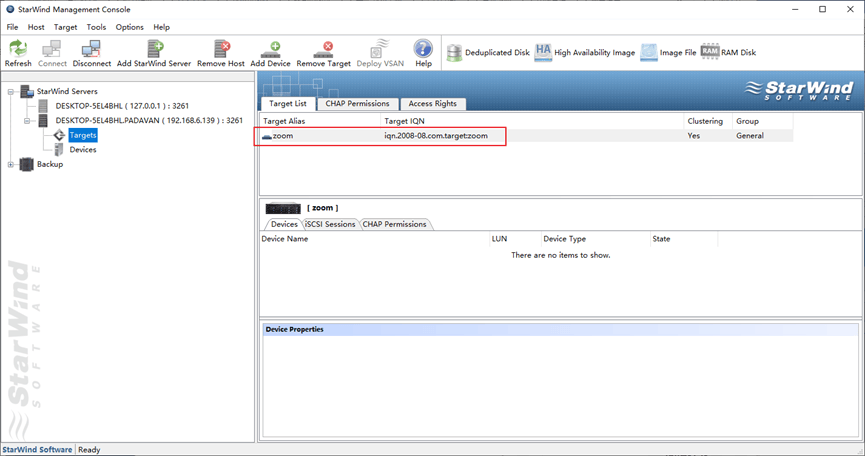Switch to top CHAP Permissions tab
The width and height of the screenshot is (865, 456).
click(357, 104)
